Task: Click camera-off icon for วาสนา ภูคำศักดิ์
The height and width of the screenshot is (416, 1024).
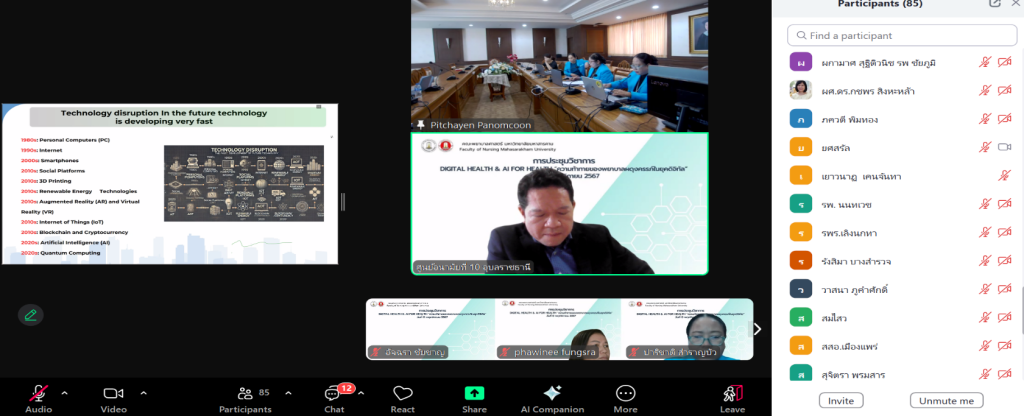Action: pos(1004,289)
